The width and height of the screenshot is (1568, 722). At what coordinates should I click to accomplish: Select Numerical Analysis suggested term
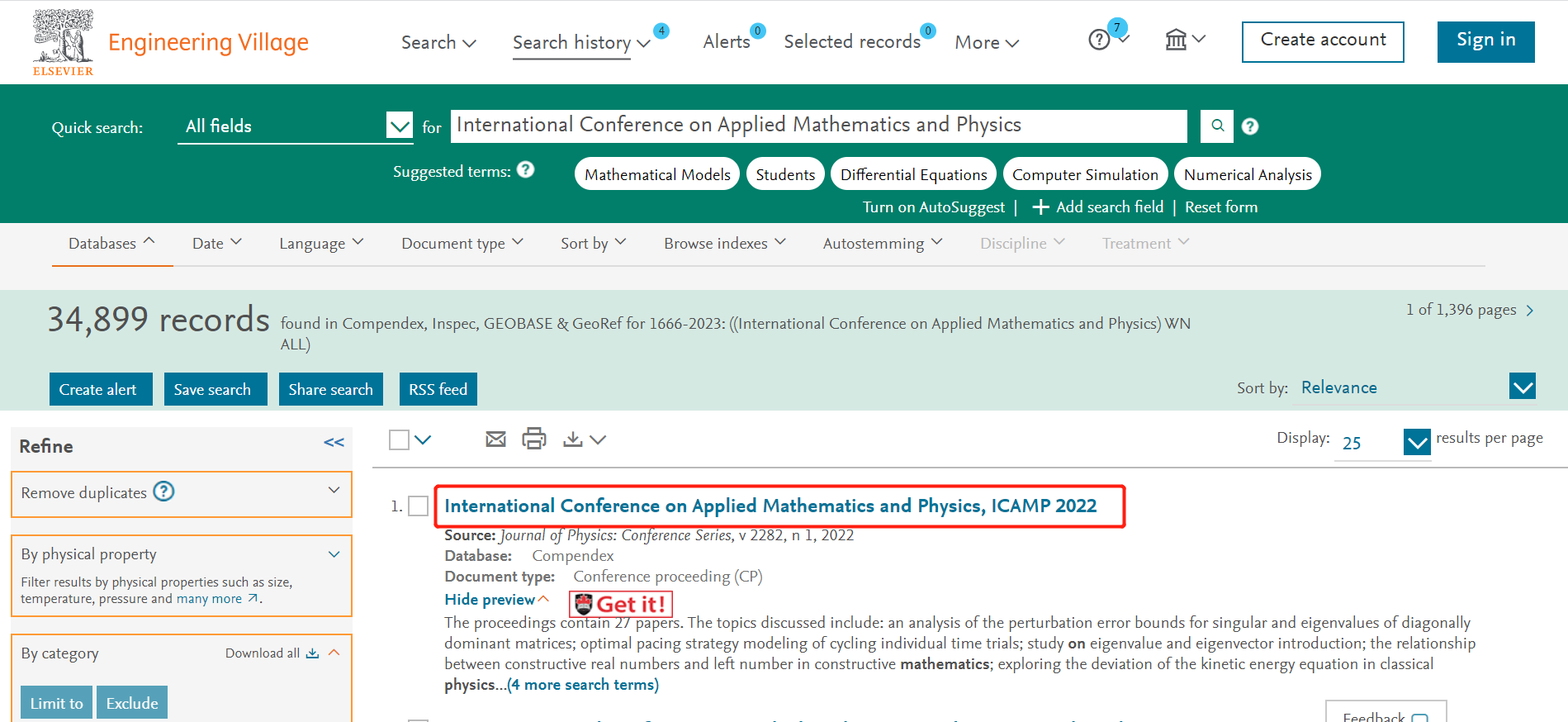point(1248,174)
